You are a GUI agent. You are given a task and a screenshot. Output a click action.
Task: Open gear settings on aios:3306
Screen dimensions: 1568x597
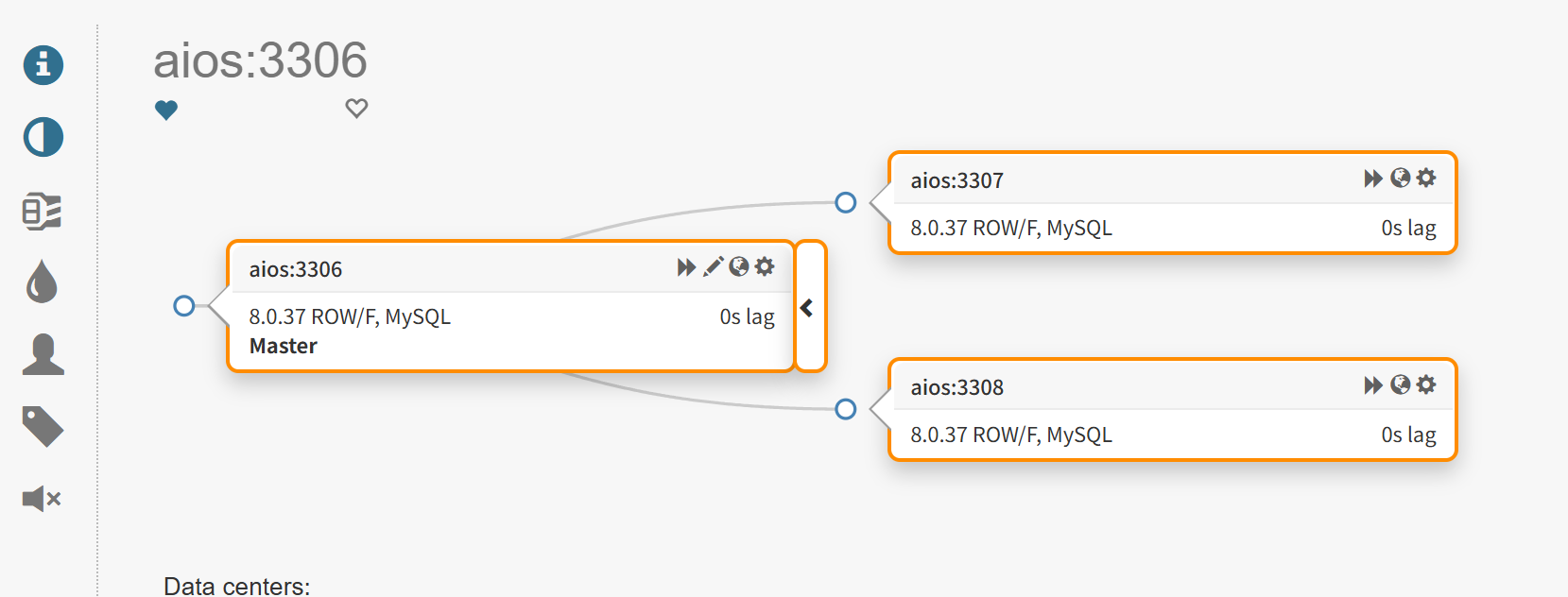pos(765,266)
